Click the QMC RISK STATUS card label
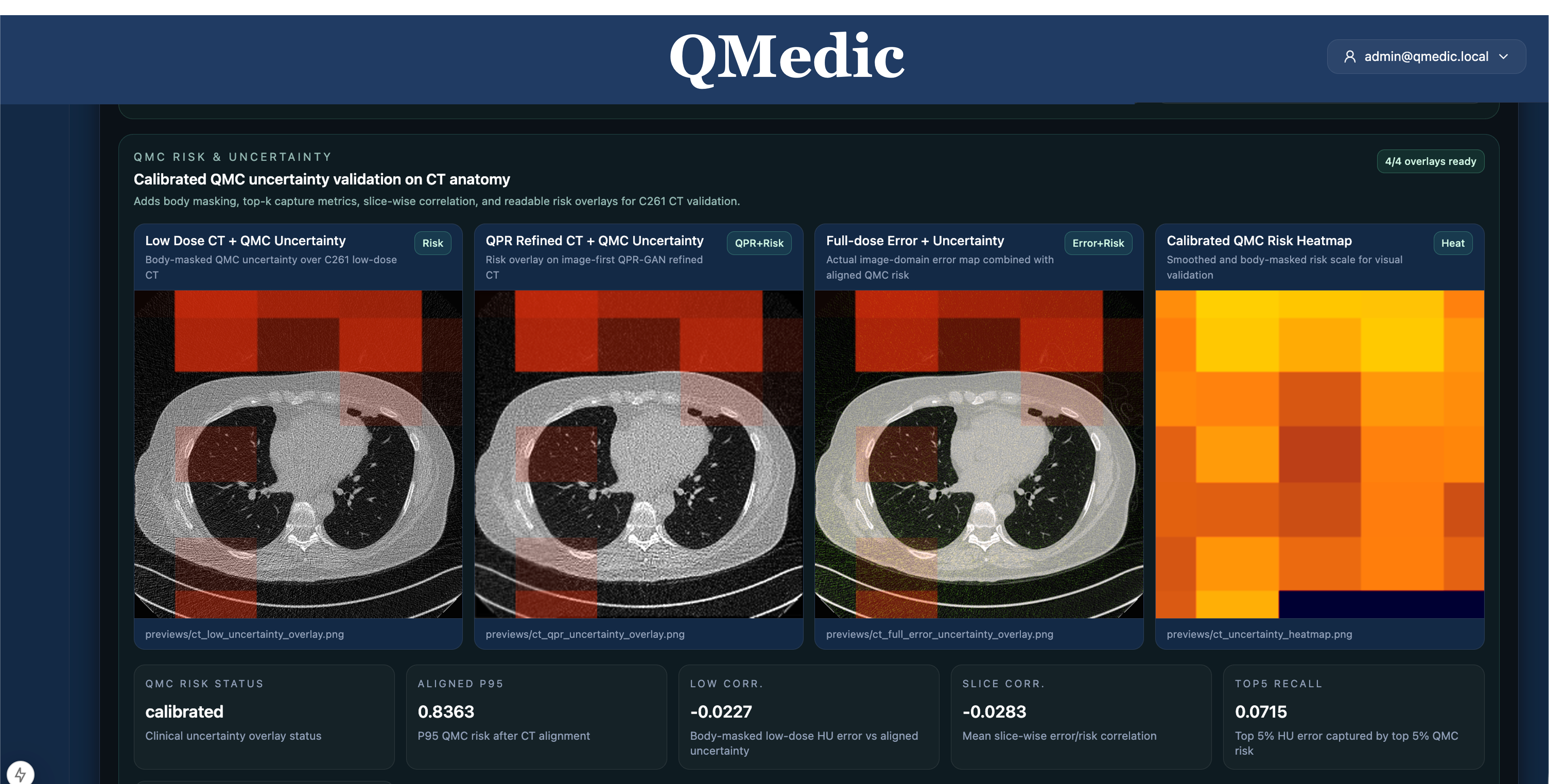1550x784 pixels. point(205,684)
